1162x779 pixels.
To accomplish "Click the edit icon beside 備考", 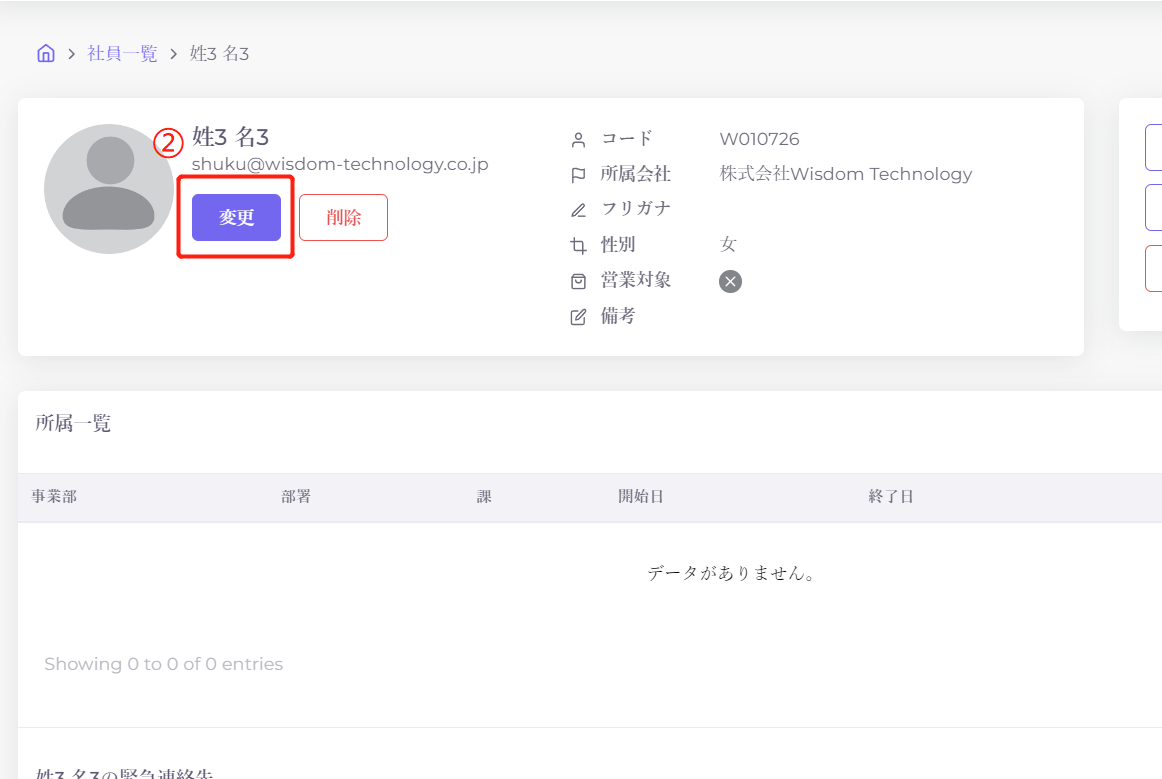I will click(x=578, y=318).
